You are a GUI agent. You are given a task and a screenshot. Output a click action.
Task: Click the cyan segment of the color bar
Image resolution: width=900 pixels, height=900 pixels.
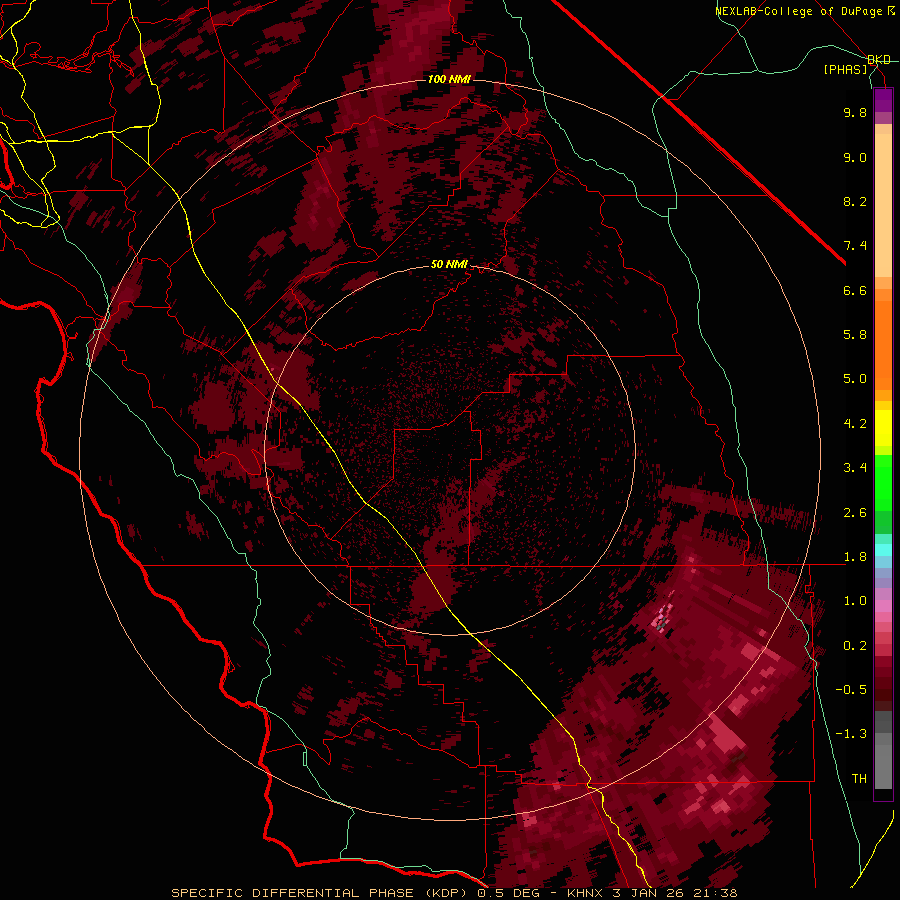point(883,550)
